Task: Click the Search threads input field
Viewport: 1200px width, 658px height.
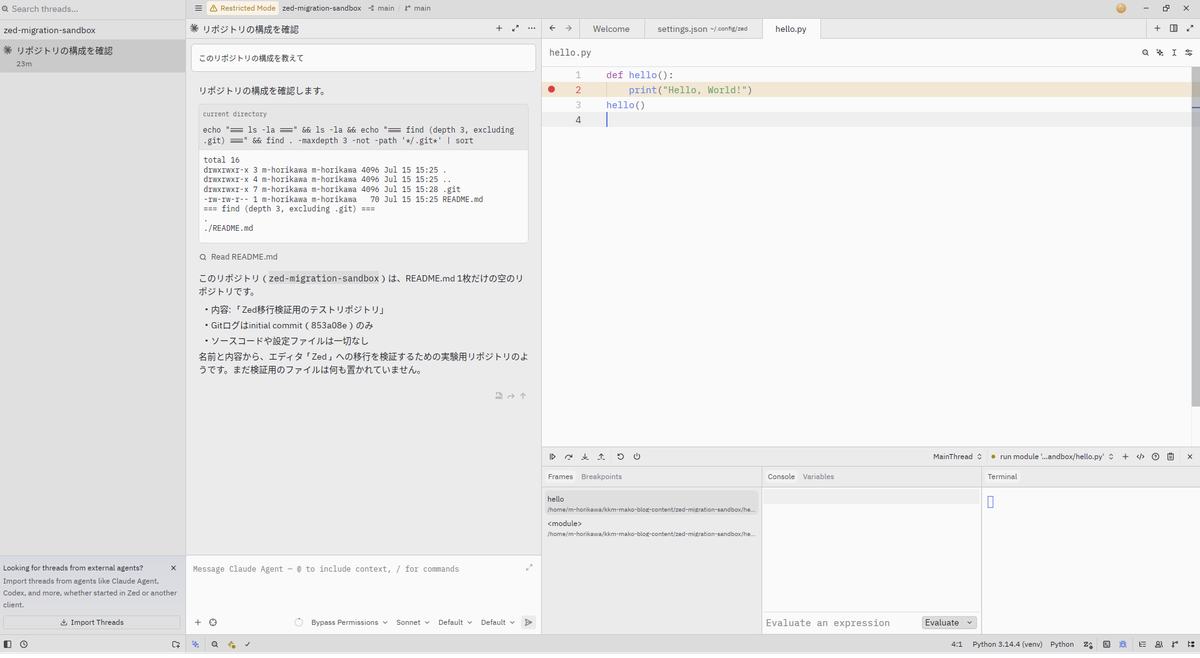Action: [x=92, y=8]
